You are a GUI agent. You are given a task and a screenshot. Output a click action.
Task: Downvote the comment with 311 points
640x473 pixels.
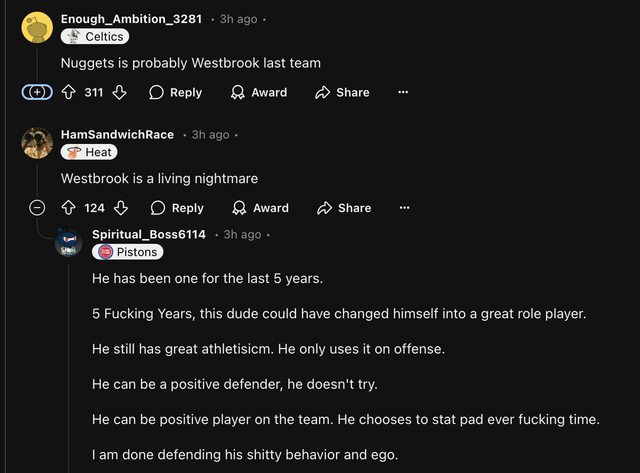click(x=119, y=92)
